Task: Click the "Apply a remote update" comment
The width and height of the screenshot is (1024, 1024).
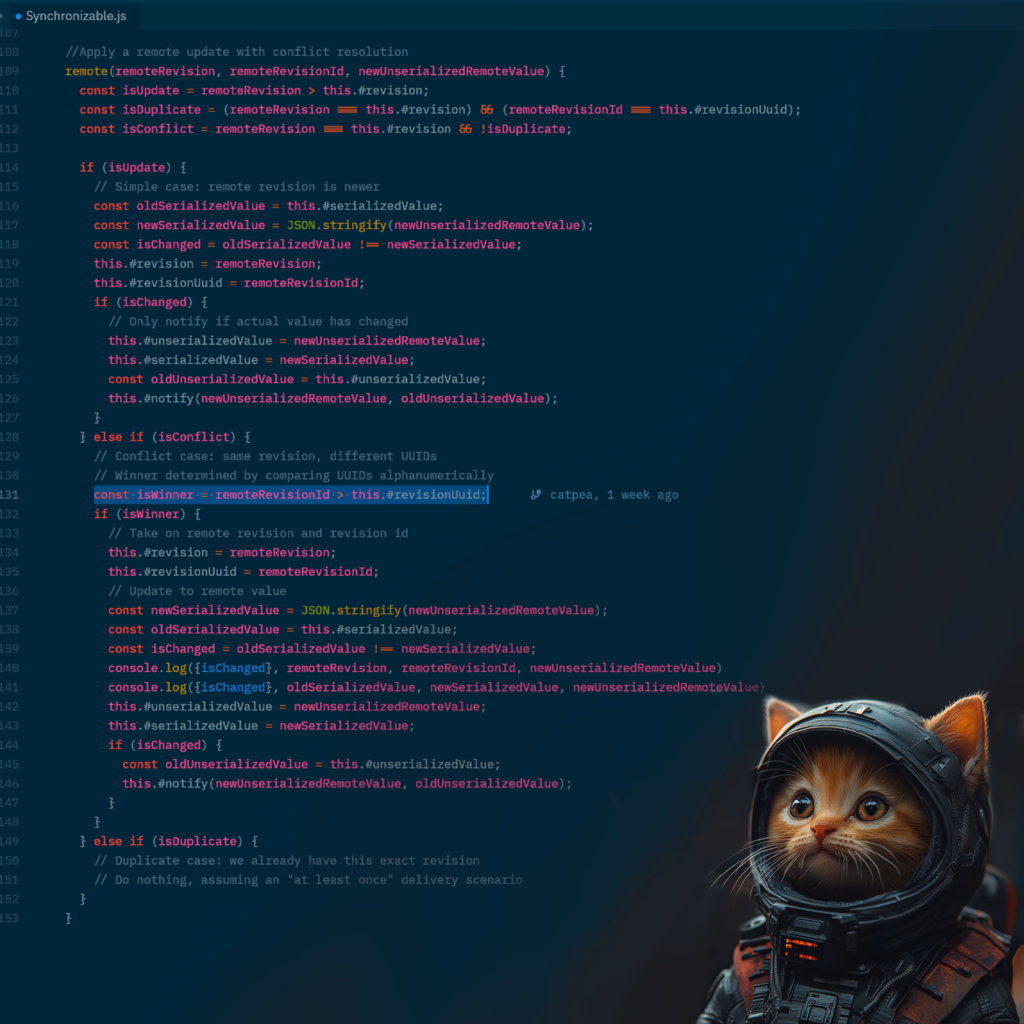Action: click(x=236, y=52)
